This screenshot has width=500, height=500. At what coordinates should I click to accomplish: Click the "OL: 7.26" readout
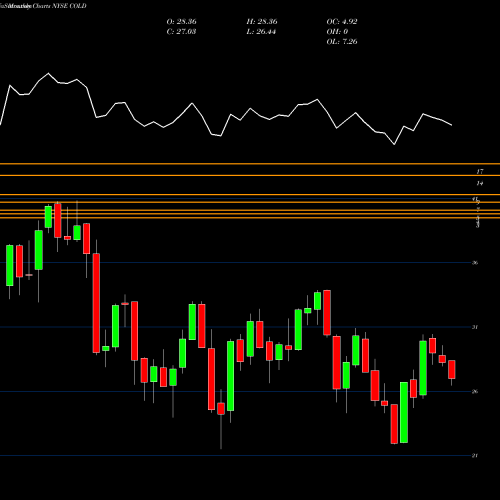click(342, 42)
